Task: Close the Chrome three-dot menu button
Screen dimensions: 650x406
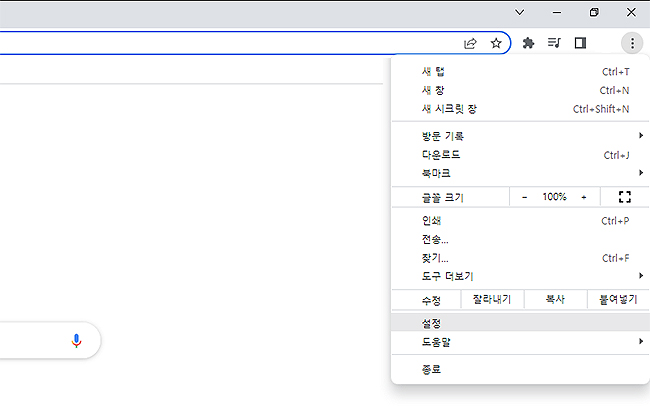Action: click(x=632, y=43)
